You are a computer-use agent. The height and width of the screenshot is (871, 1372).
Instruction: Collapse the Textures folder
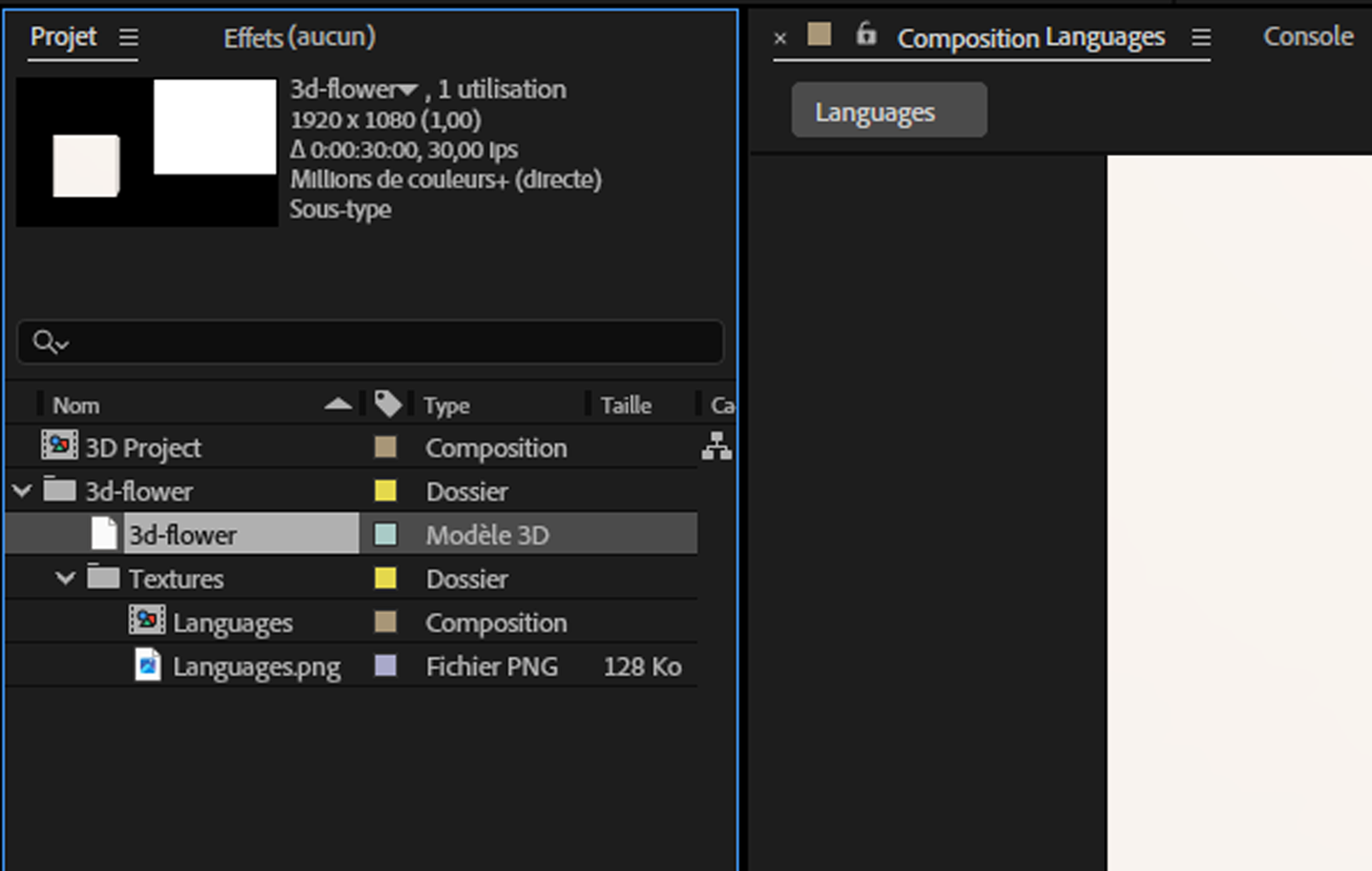click(65, 578)
